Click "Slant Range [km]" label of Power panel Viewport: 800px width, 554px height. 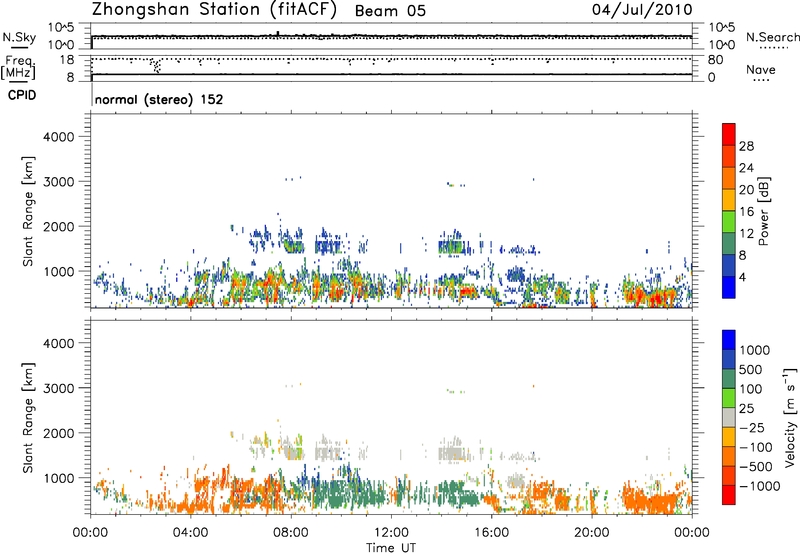coord(28,211)
